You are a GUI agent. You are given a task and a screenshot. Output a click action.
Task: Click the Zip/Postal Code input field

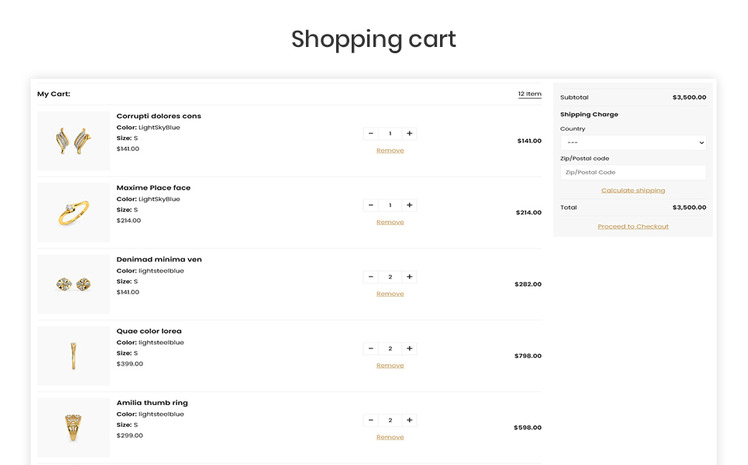[633, 172]
